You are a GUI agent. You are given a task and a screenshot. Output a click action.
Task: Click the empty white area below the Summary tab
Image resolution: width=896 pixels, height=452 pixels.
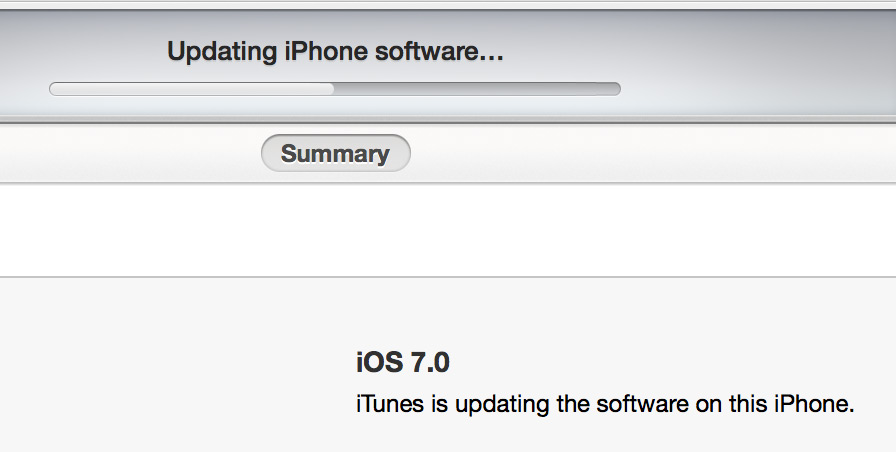(x=450, y=230)
